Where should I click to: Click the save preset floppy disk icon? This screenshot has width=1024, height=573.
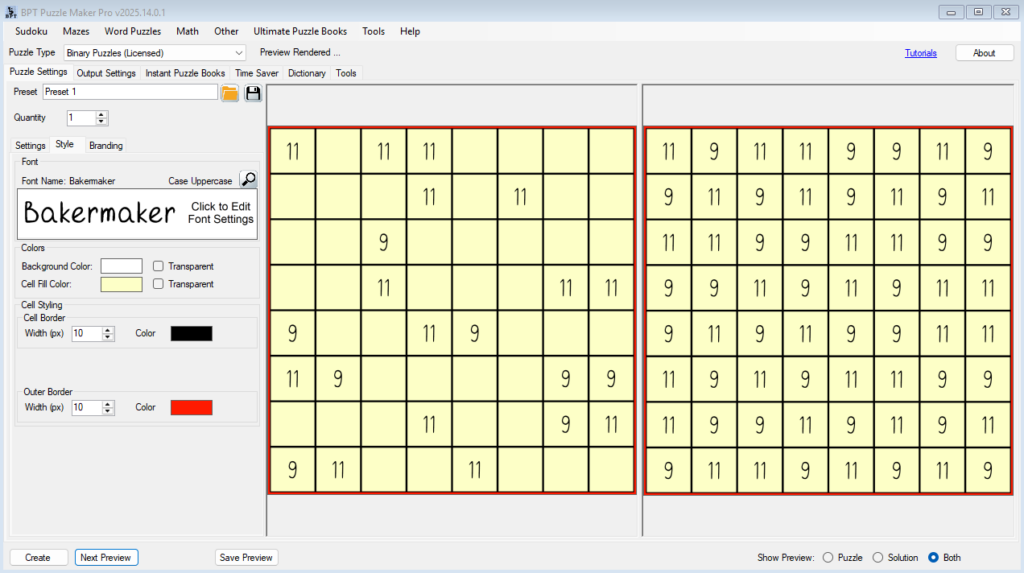253,93
